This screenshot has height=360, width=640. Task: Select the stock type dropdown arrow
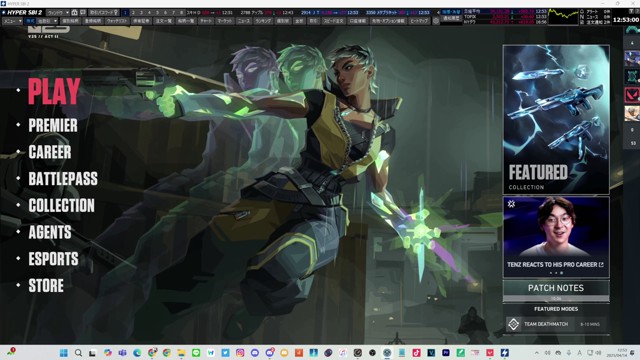[56, 21]
